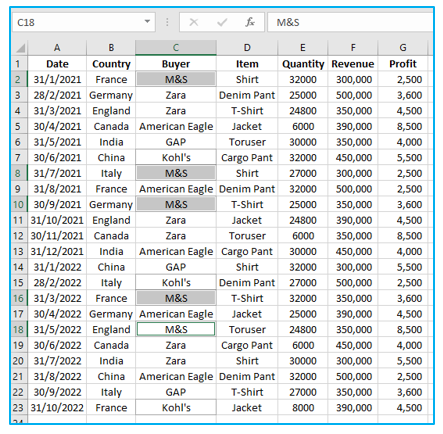Click revenue 500,000 in row 3
The height and width of the screenshot is (434, 443).
click(x=353, y=95)
